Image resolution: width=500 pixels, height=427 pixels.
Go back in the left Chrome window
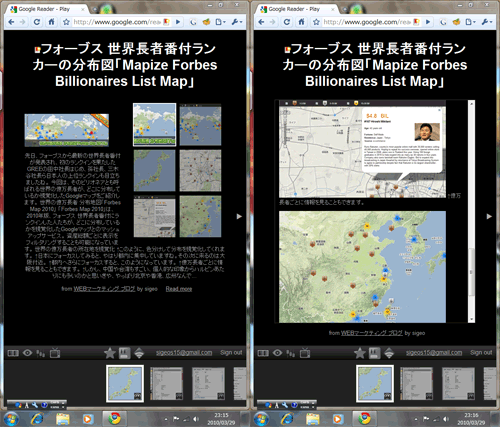point(11,22)
